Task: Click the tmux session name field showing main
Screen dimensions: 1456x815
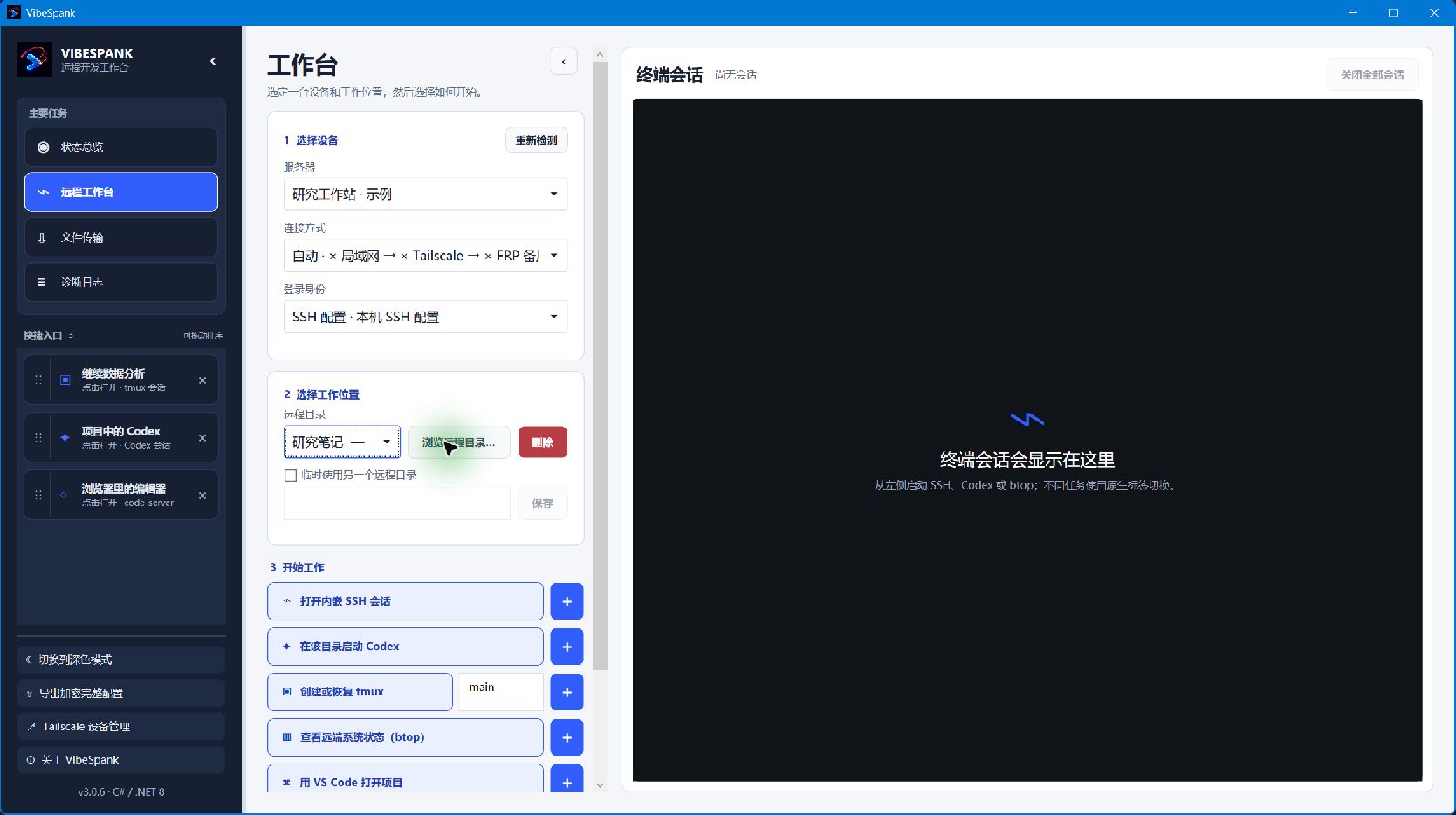Action: coord(501,692)
